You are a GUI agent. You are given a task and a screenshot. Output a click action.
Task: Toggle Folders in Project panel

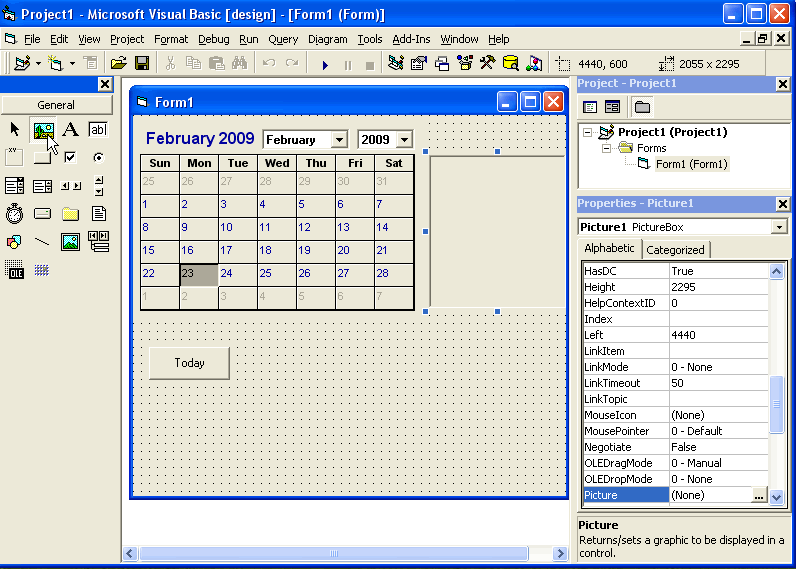pos(642,107)
